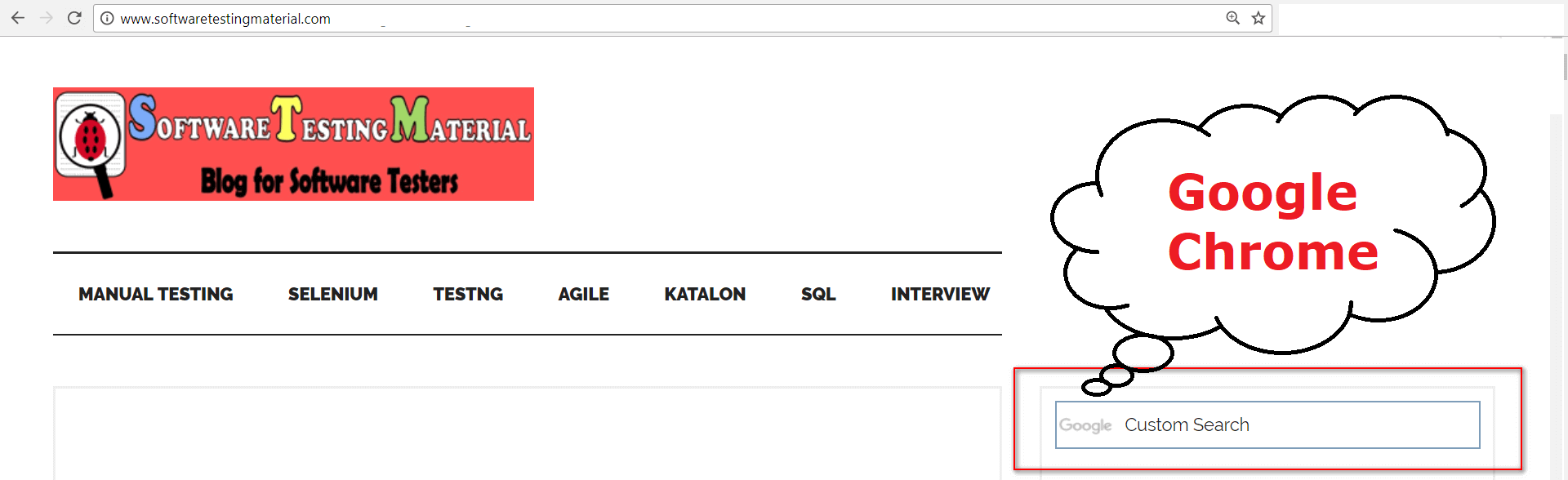The width and height of the screenshot is (1568, 480).
Task: Focus the Google Custom Search field
Action: [1267, 424]
